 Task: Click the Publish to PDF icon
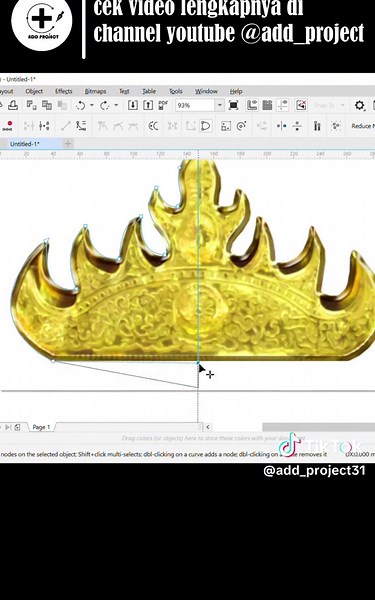point(163,105)
